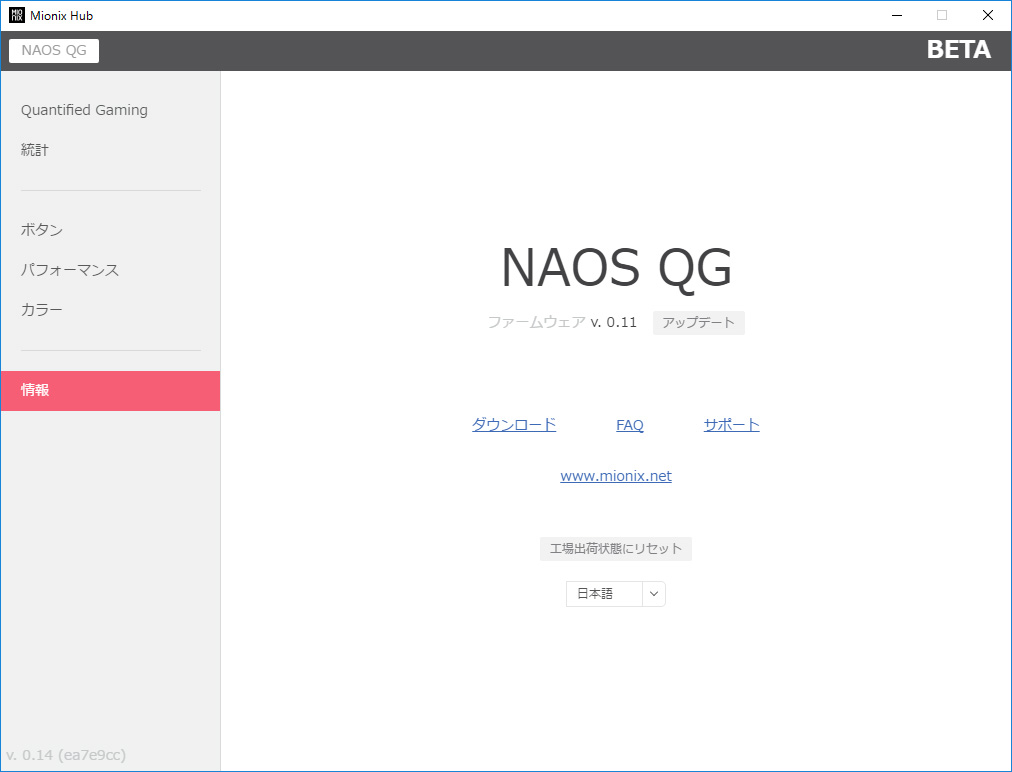Screen dimensions: 1012x772
Task: Click the app version v. 0.14 (ea7e9cc) text
Action: click(x=66, y=755)
